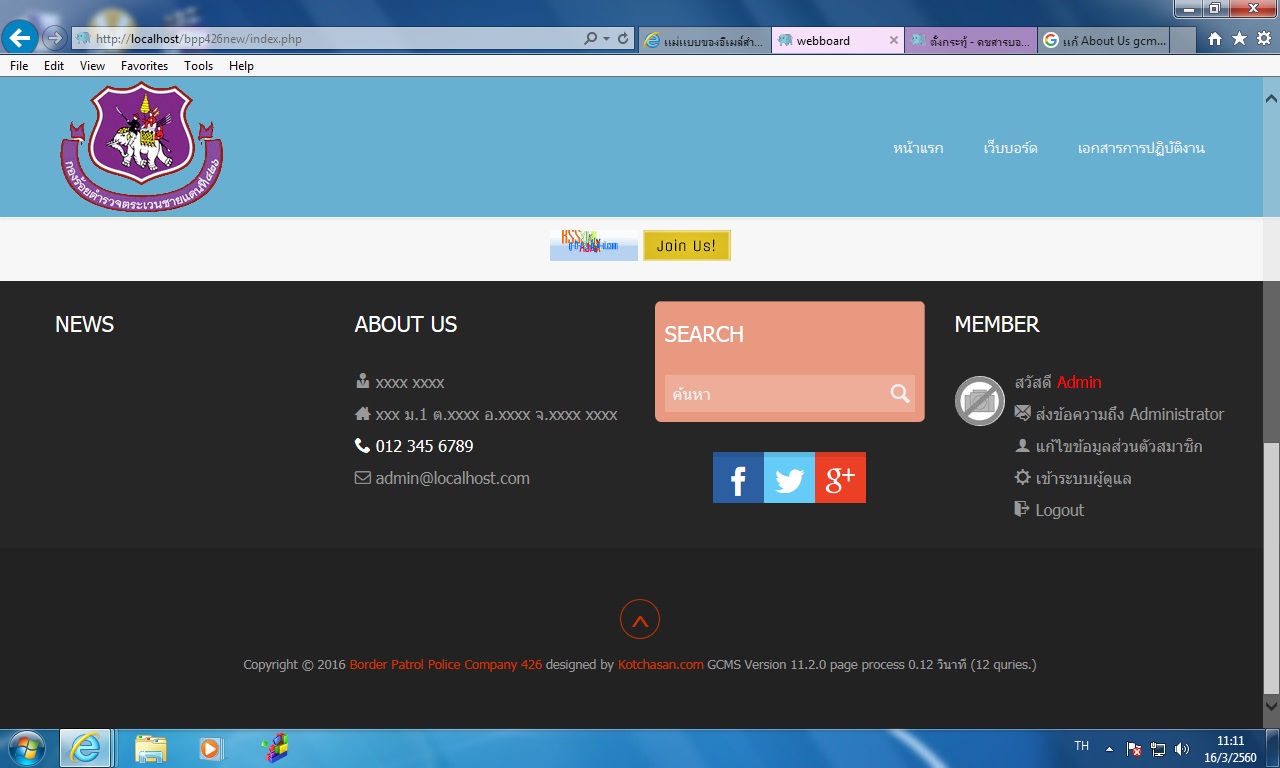
Task: Click the Join Us! button
Action: [686, 245]
